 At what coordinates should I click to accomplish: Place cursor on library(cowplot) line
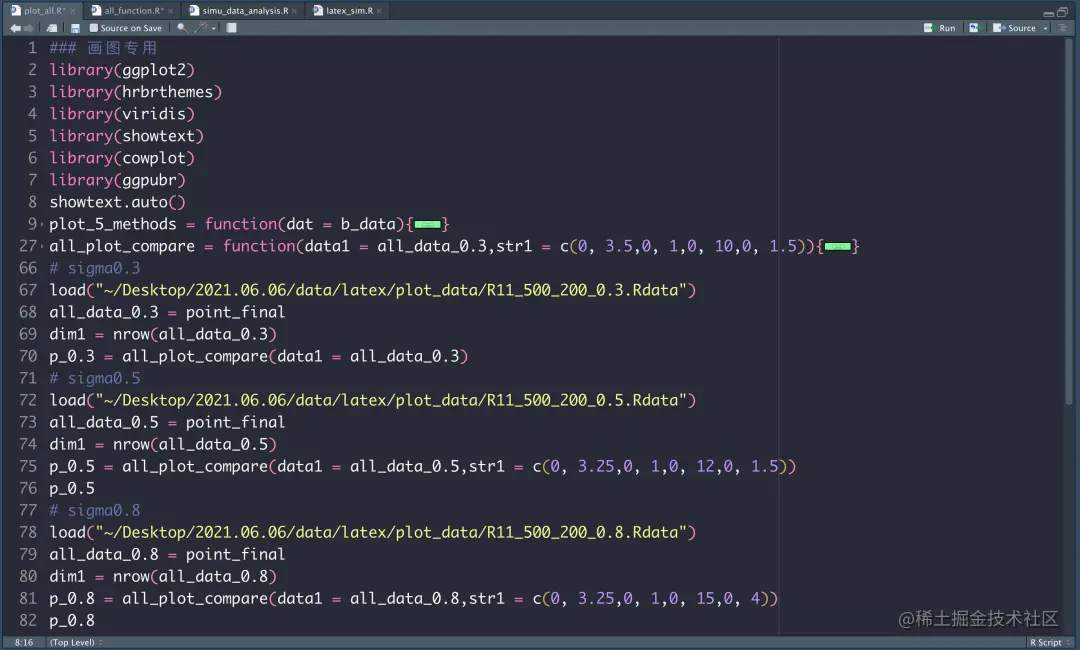122,158
